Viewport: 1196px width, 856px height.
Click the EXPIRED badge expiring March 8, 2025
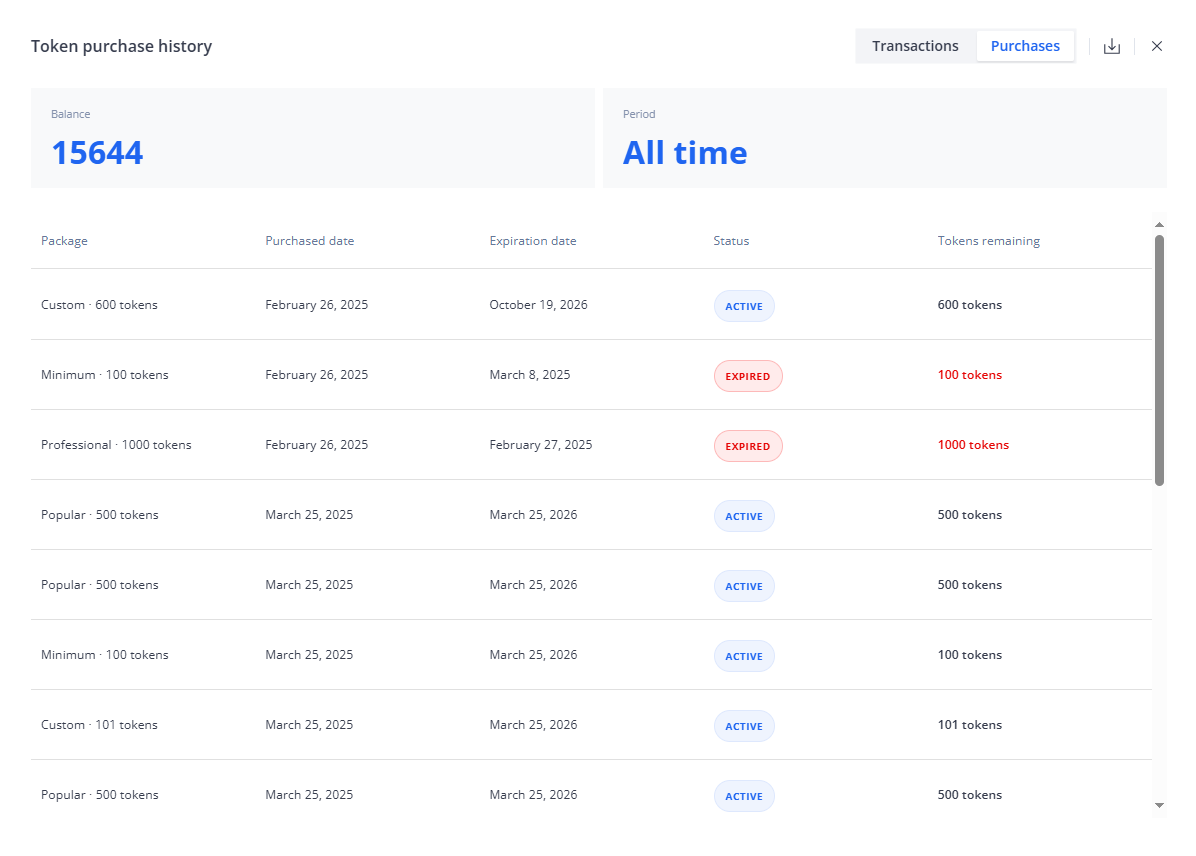pyautogui.click(x=747, y=376)
